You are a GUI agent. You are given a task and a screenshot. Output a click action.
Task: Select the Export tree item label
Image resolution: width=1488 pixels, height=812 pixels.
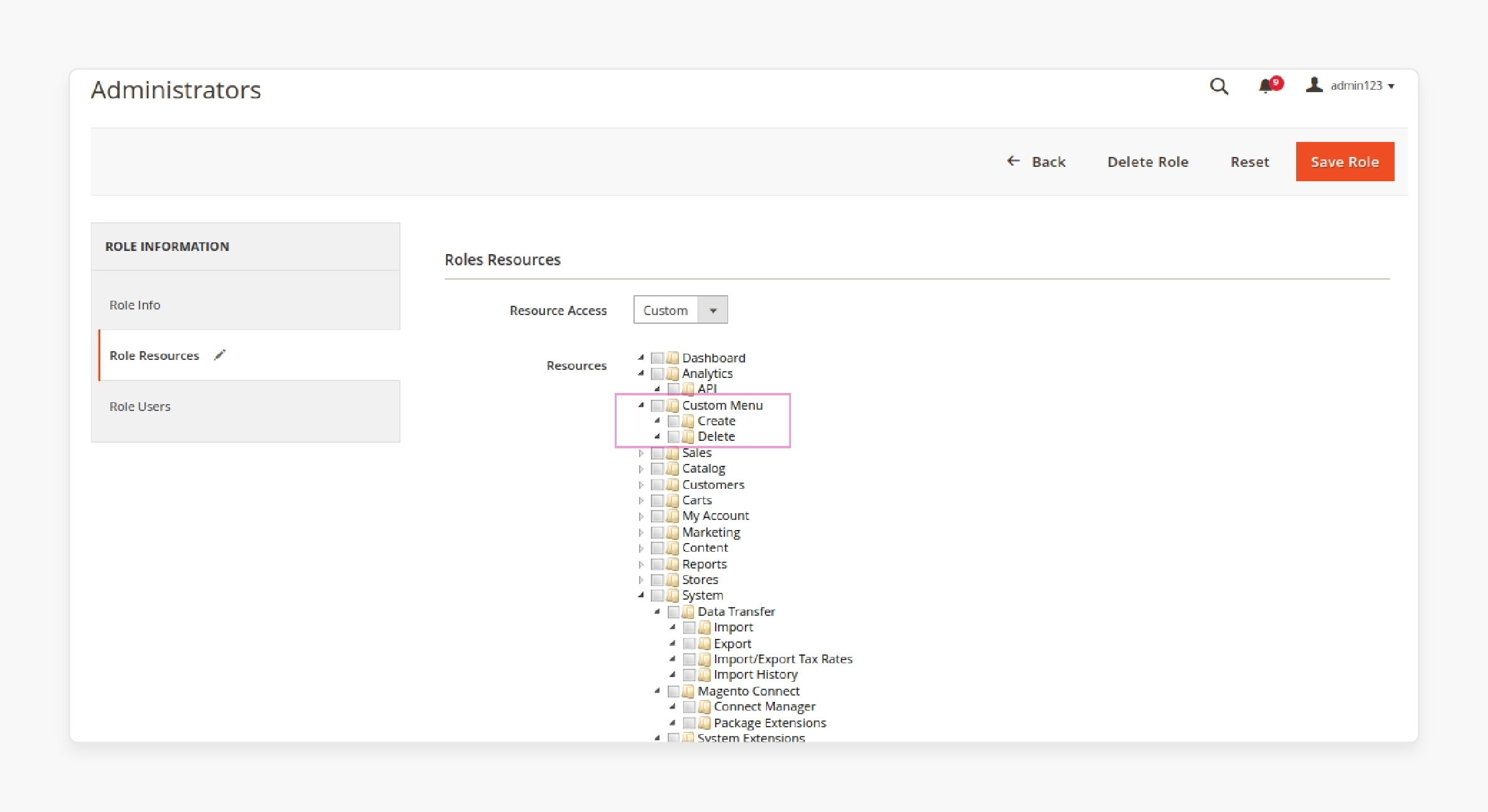[732, 643]
